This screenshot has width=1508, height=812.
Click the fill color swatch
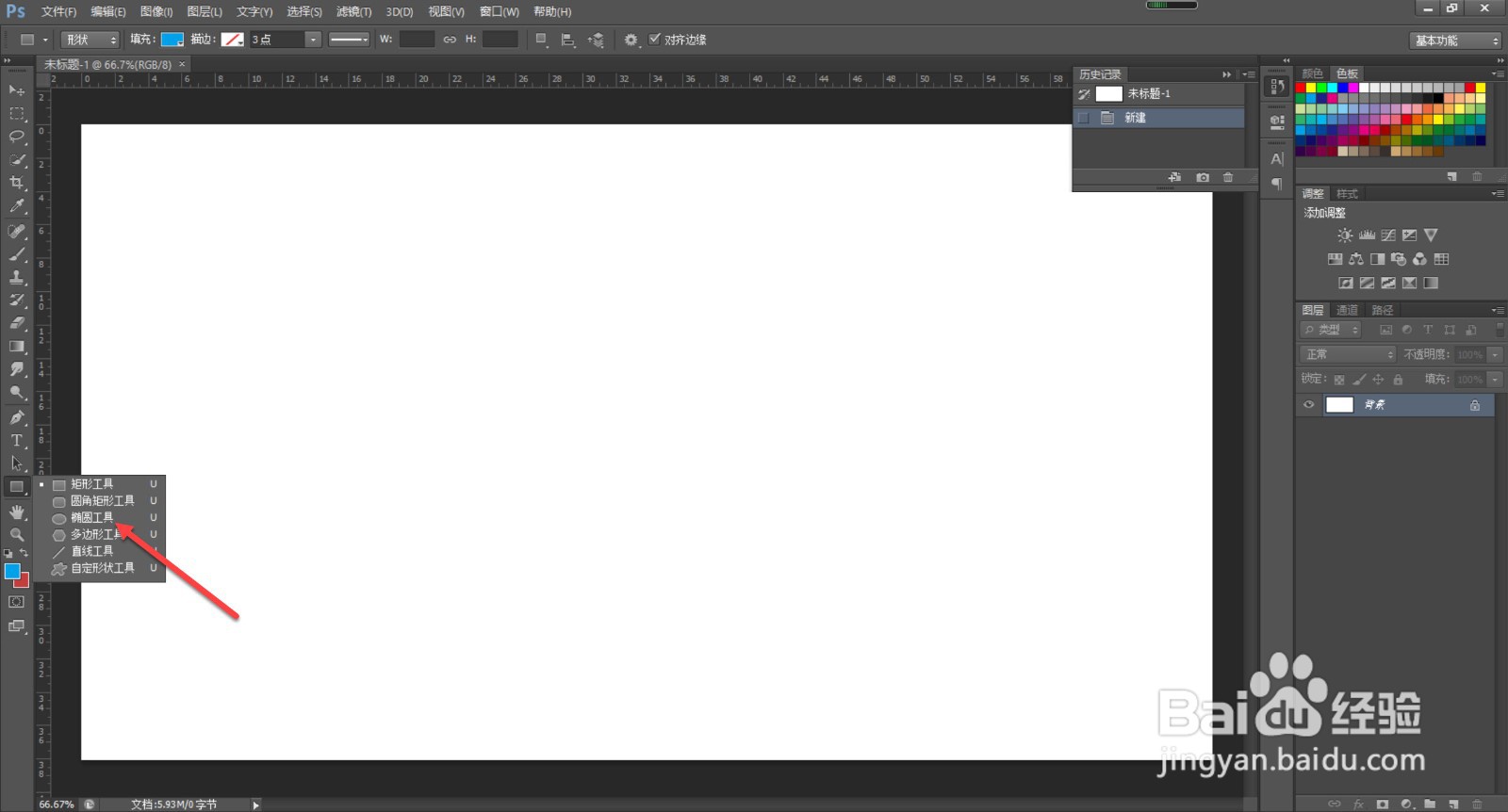tap(172, 40)
